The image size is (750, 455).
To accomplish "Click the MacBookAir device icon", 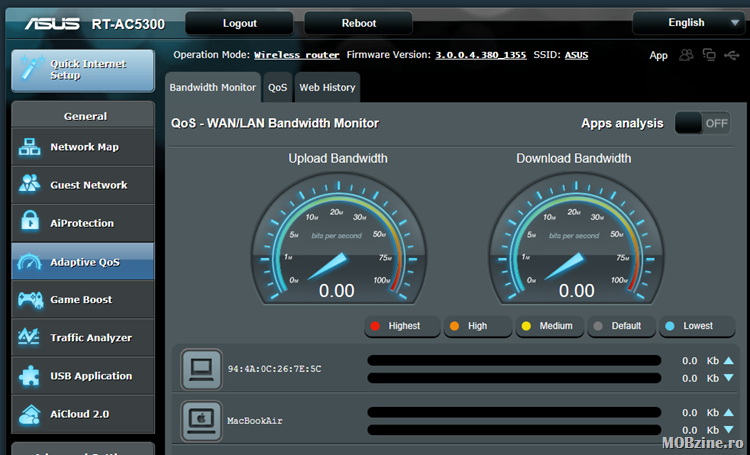I will coord(201,421).
